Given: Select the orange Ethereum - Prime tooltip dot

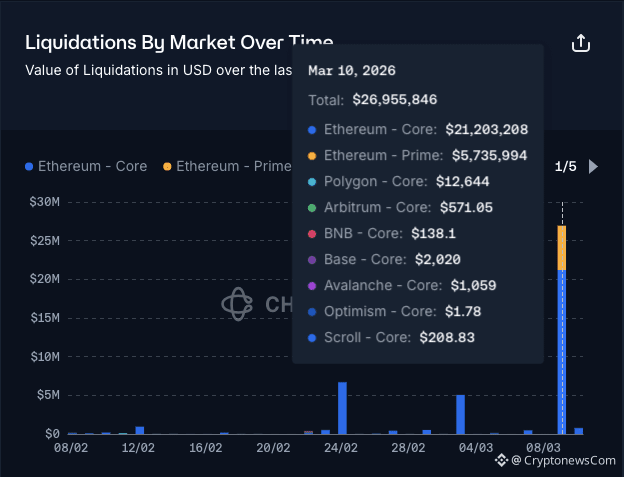Looking at the screenshot, I should pos(313,156).
